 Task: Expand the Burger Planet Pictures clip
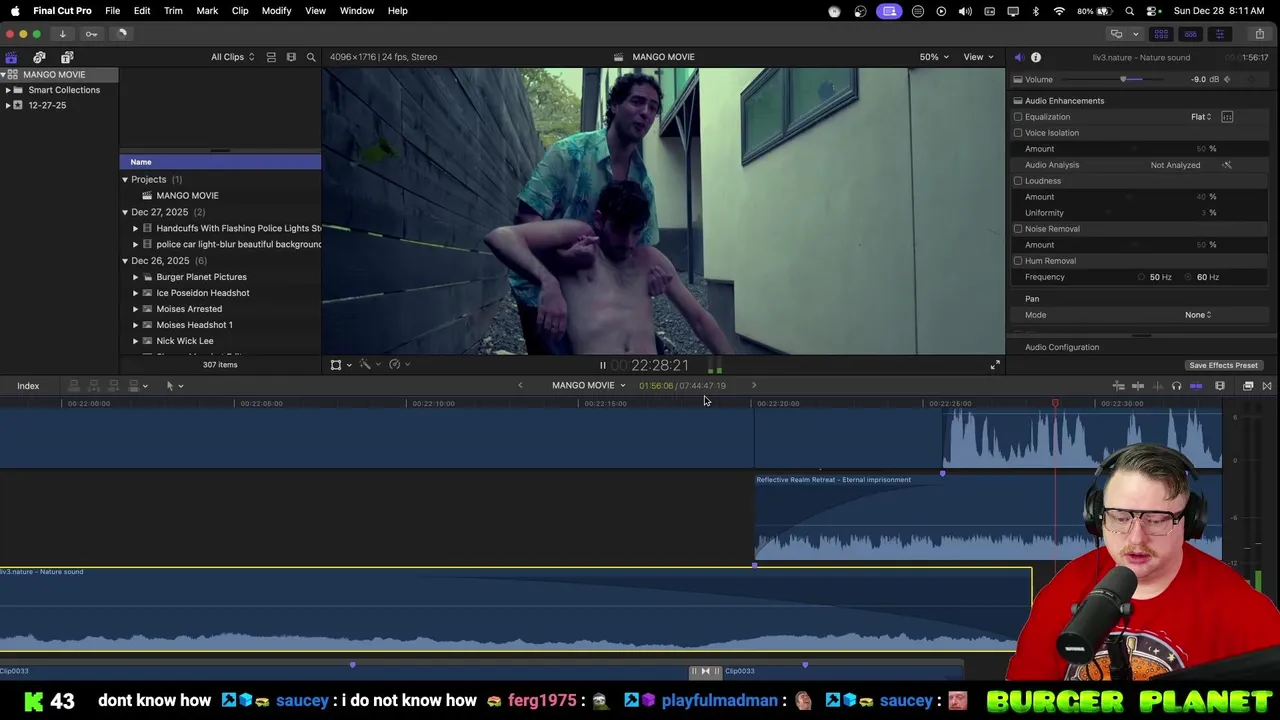(136, 277)
